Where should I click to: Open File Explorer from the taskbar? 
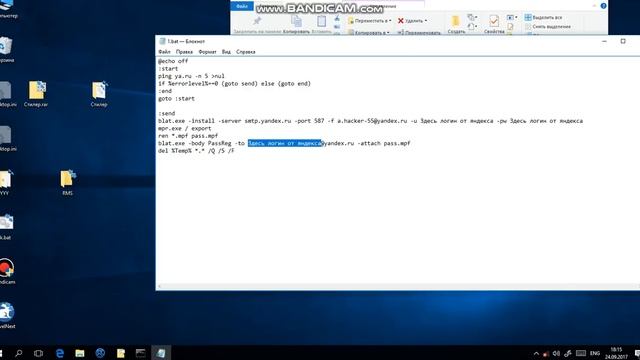point(80,353)
